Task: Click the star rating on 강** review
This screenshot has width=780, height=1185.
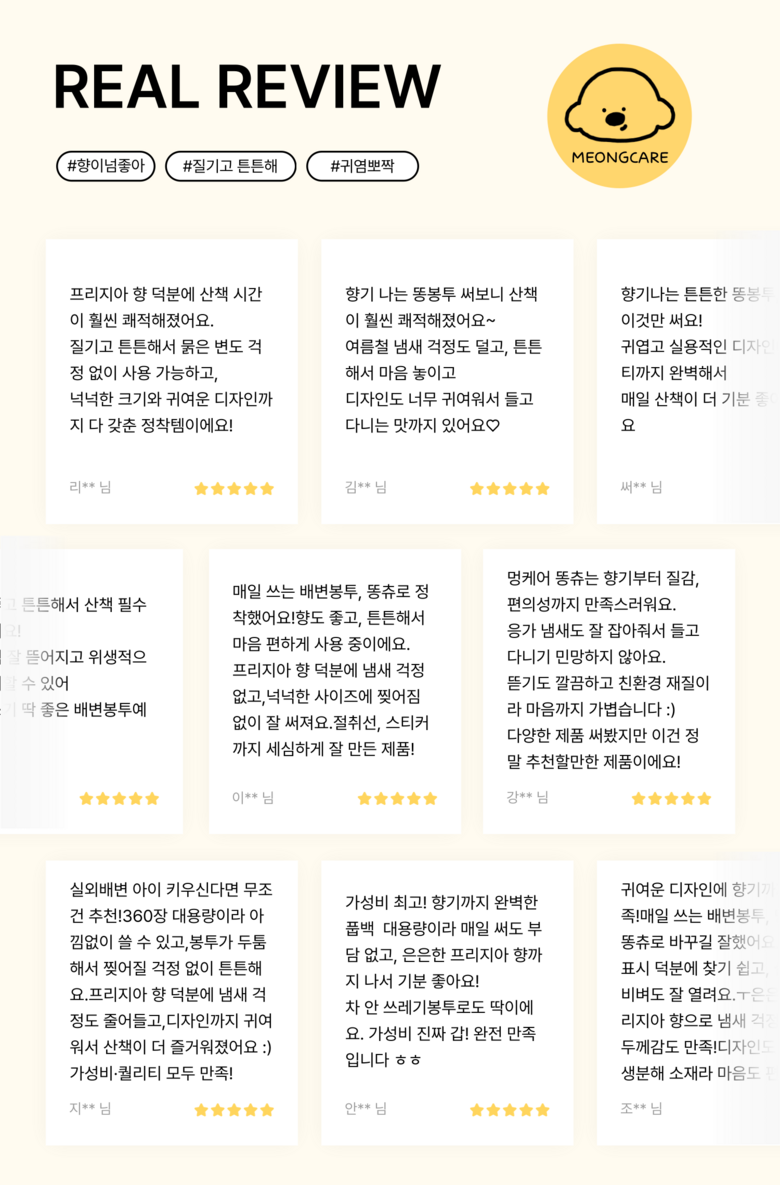Action: tap(671, 799)
